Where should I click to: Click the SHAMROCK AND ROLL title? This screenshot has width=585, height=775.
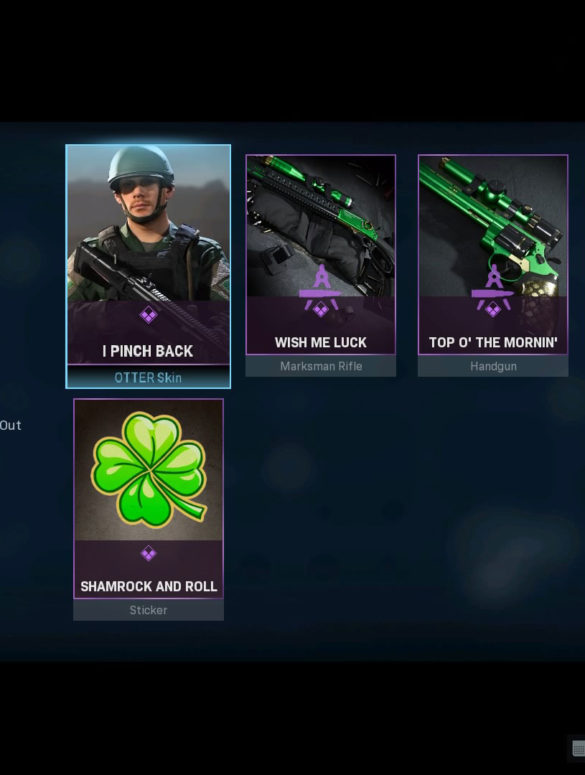coord(149,586)
